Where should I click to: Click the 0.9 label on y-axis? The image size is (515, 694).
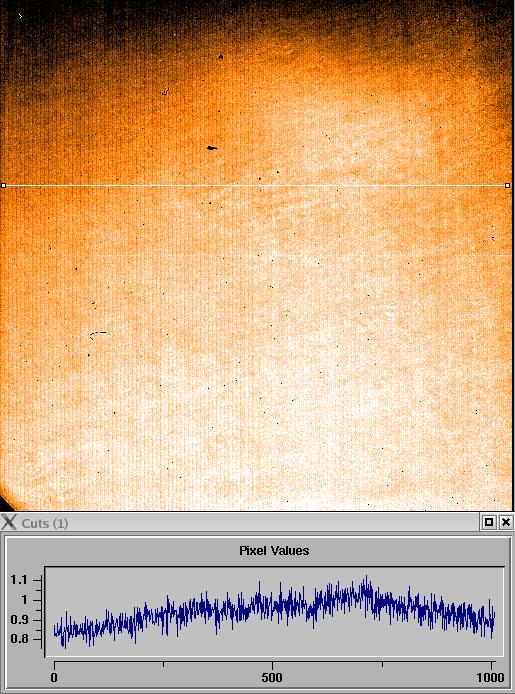coord(18,619)
